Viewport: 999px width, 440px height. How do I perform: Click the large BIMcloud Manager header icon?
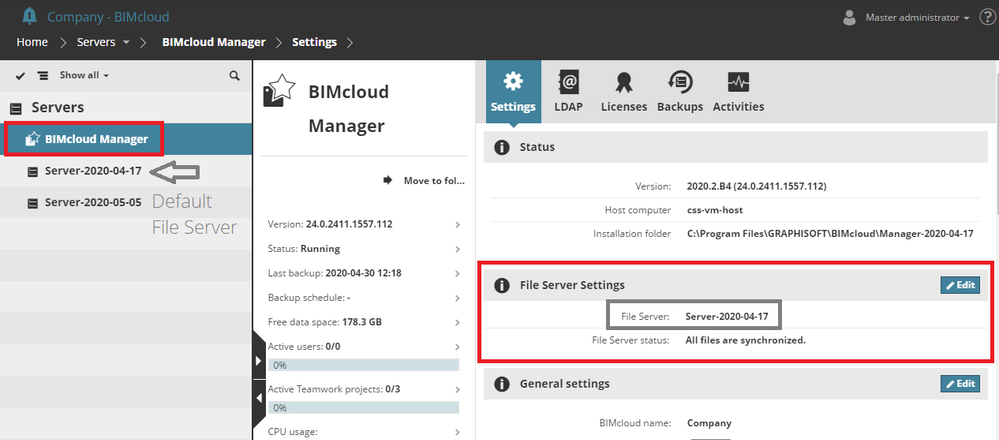click(279, 91)
